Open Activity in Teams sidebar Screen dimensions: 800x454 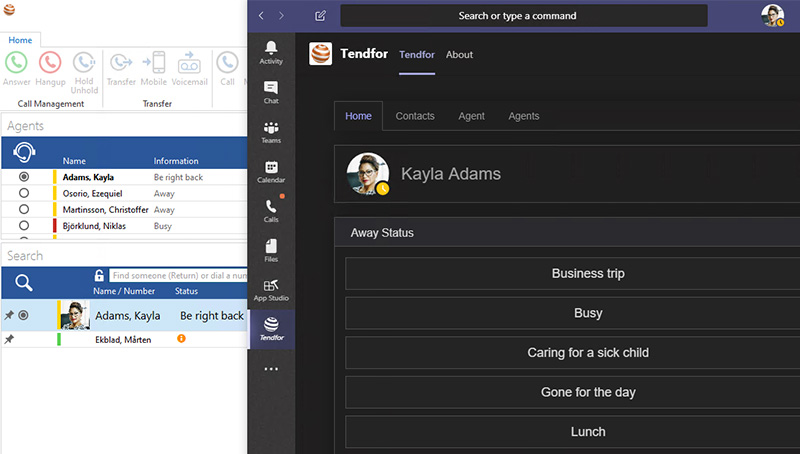tap(271, 53)
